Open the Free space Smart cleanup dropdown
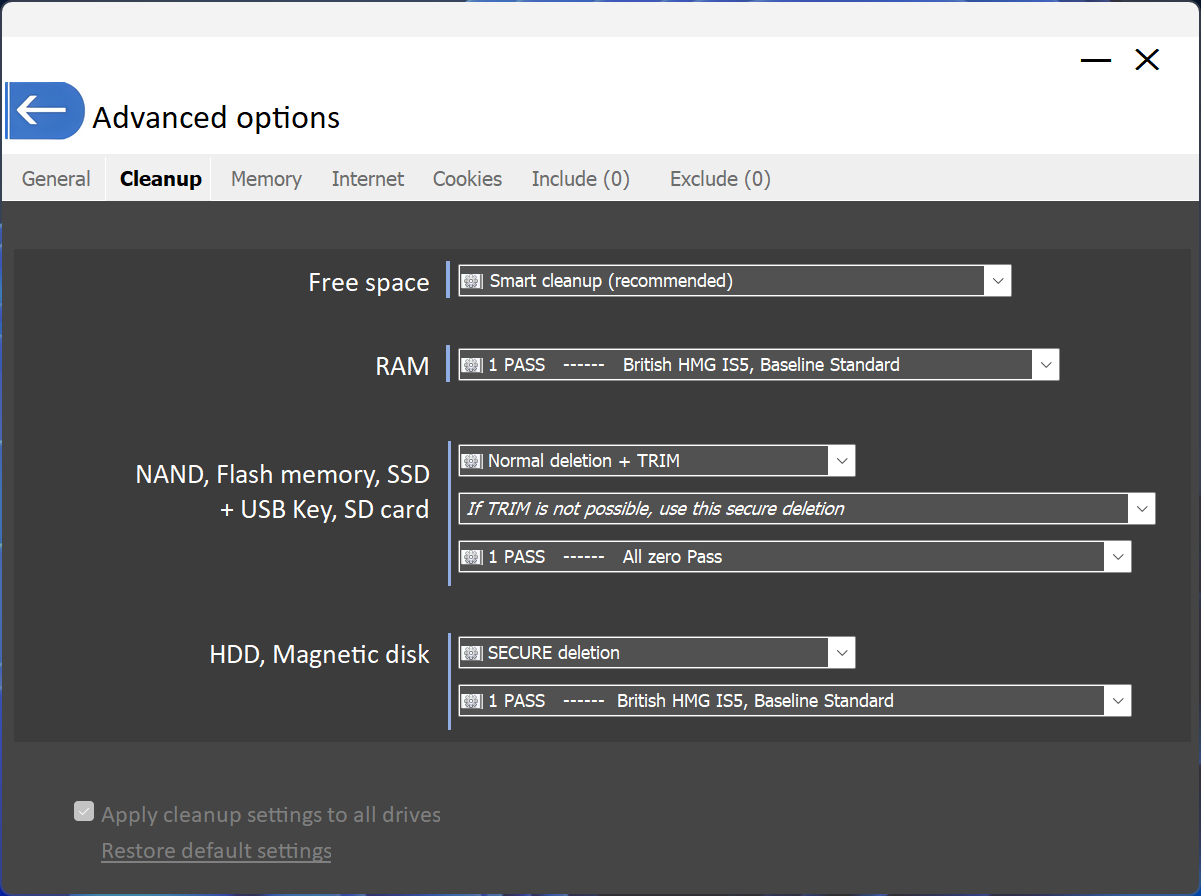1201x896 pixels. (x=735, y=281)
